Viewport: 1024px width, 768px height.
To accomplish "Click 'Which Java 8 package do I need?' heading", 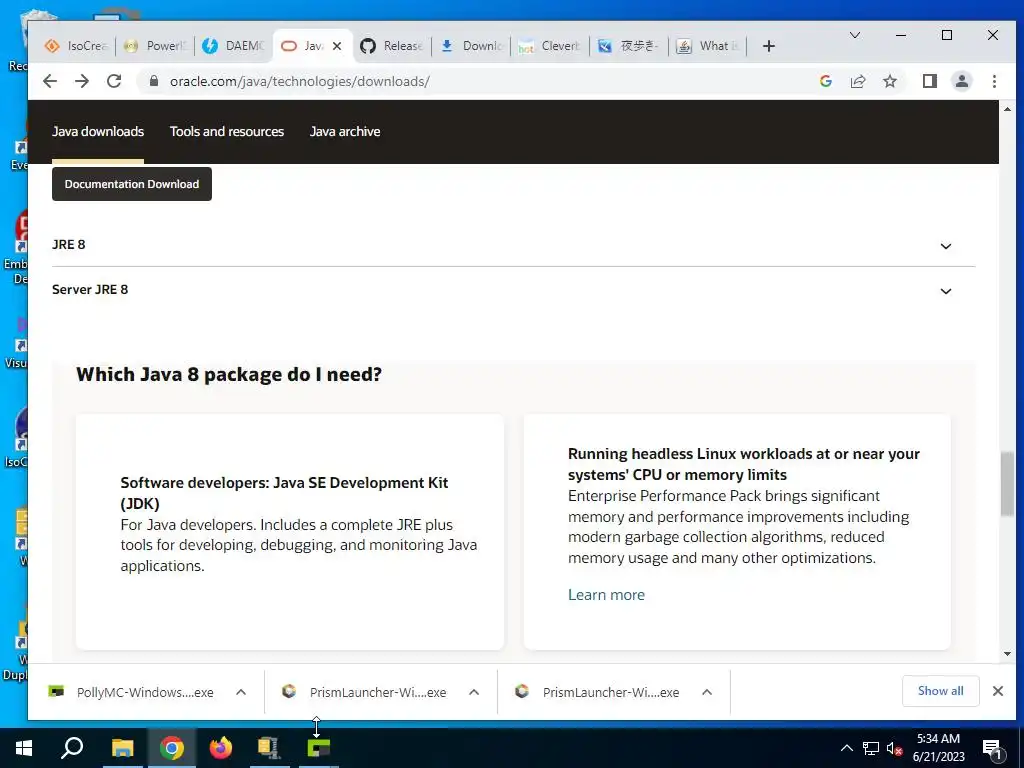I will click(229, 374).
